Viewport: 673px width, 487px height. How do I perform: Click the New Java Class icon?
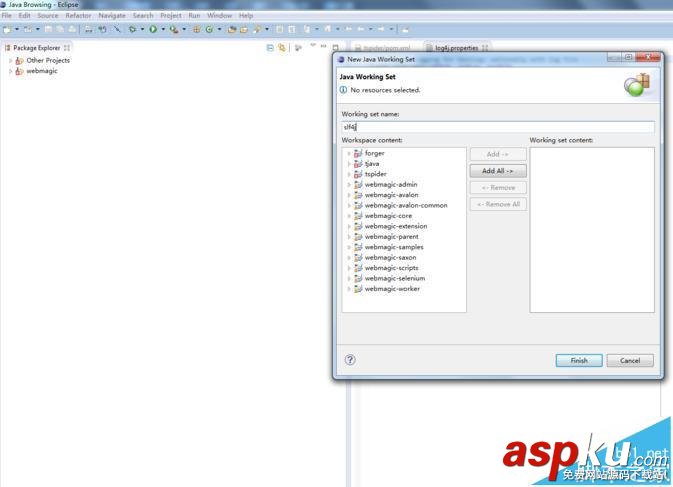[209, 29]
